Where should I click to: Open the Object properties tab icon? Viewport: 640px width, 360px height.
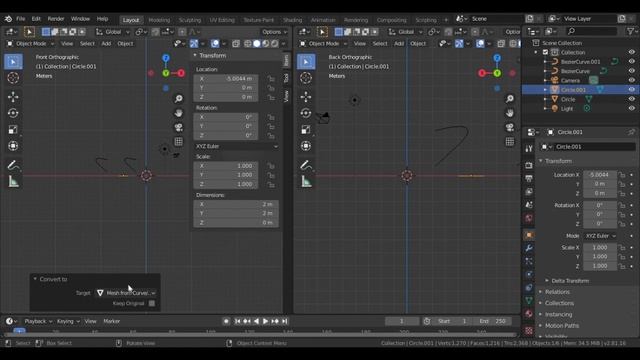(529, 235)
